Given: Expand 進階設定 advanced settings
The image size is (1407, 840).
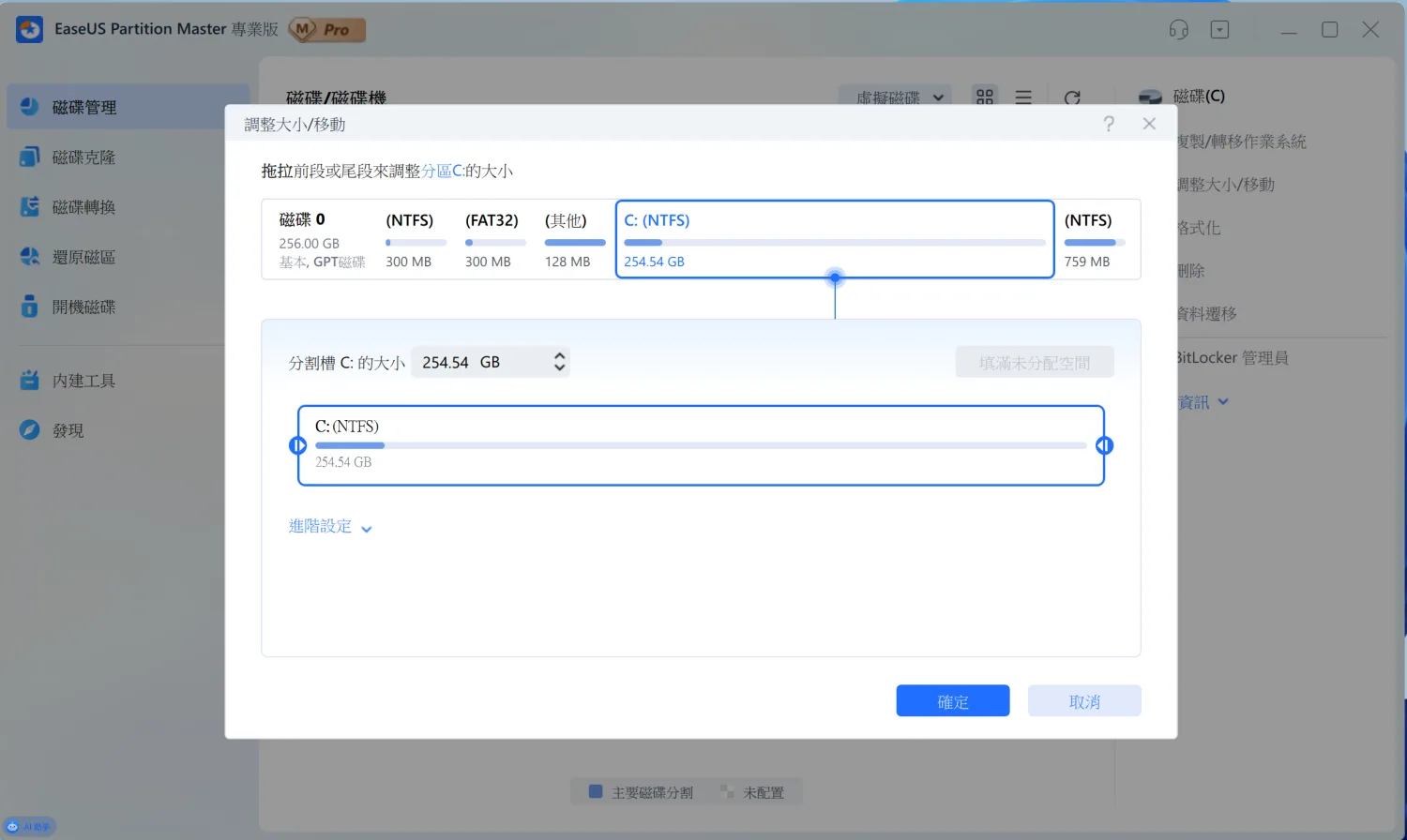Looking at the screenshot, I should tap(330, 527).
